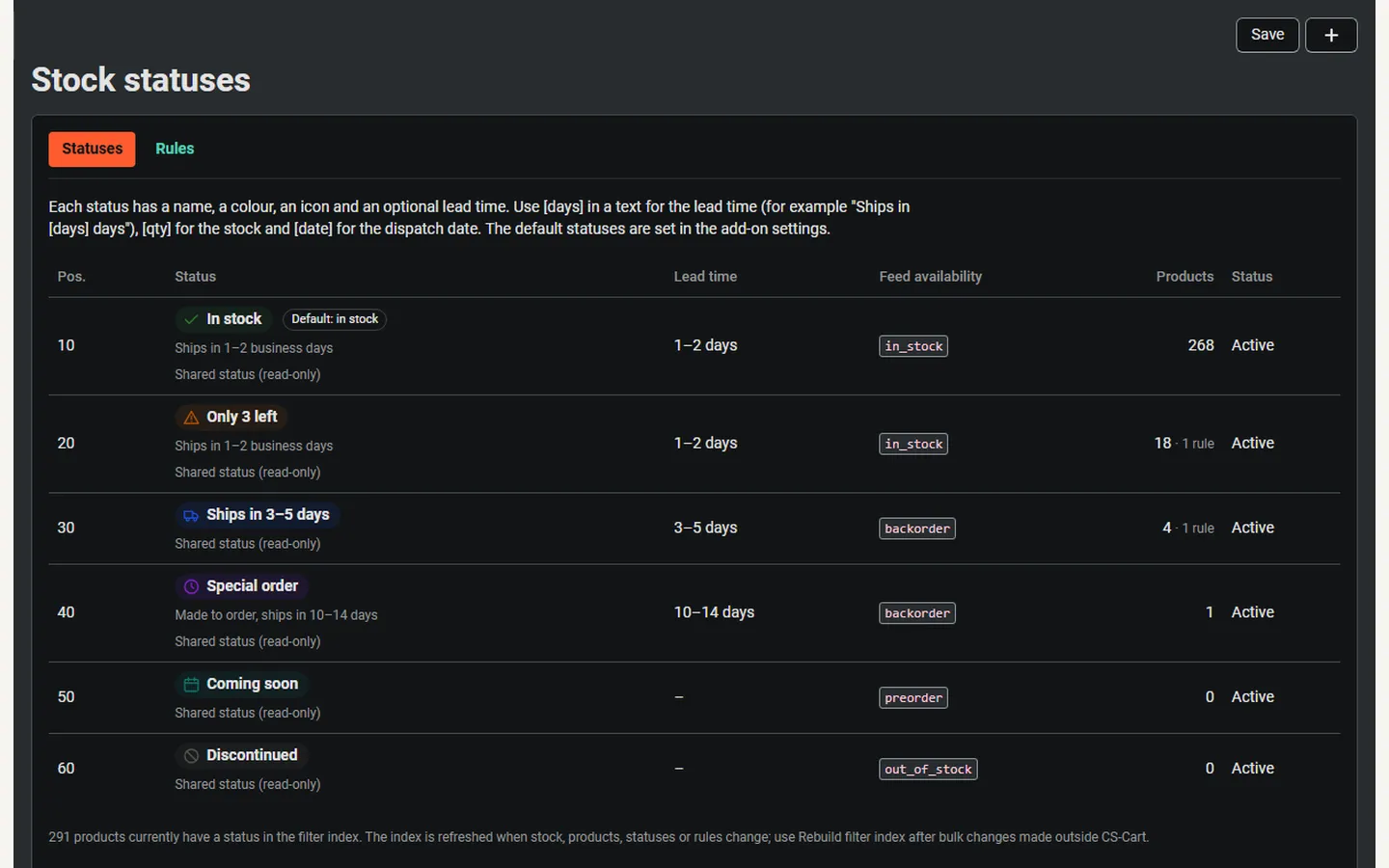Click the Lead time column header
The image size is (1389, 868).
coord(705,277)
